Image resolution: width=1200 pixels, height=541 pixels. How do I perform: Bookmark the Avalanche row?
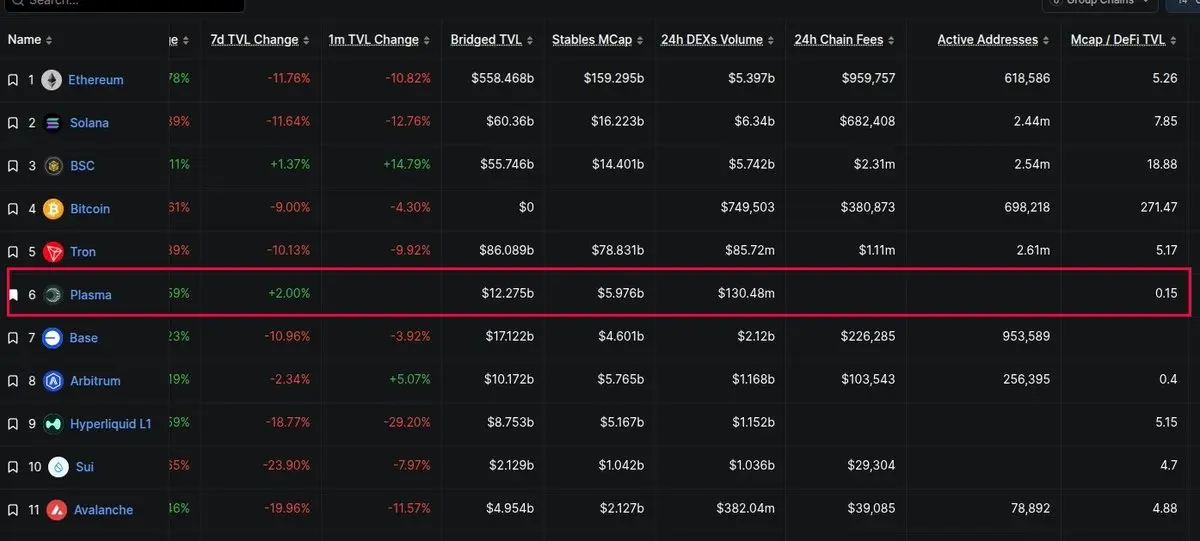tap(13, 510)
